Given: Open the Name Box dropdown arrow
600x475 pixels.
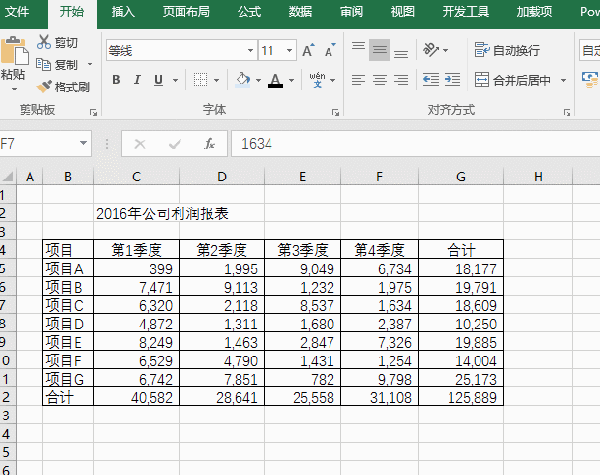Looking at the screenshot, I should [x=83, y=143].
